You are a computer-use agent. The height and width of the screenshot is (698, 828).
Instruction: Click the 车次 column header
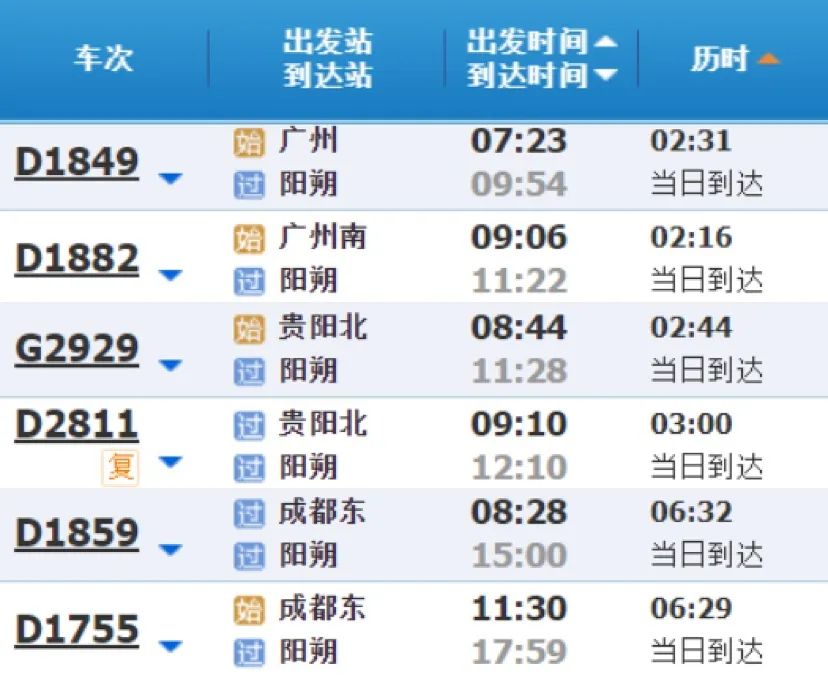[103, 58]
